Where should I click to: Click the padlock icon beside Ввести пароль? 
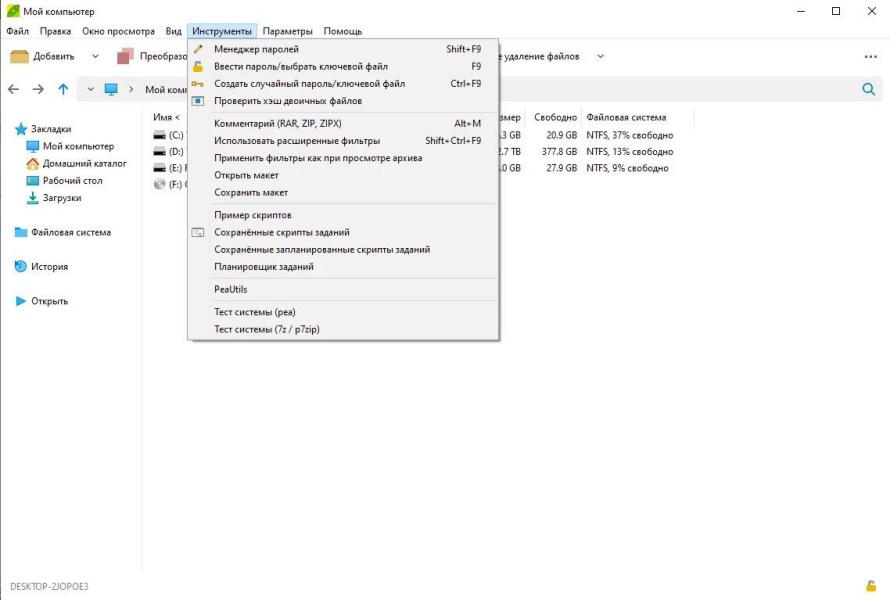198,66
